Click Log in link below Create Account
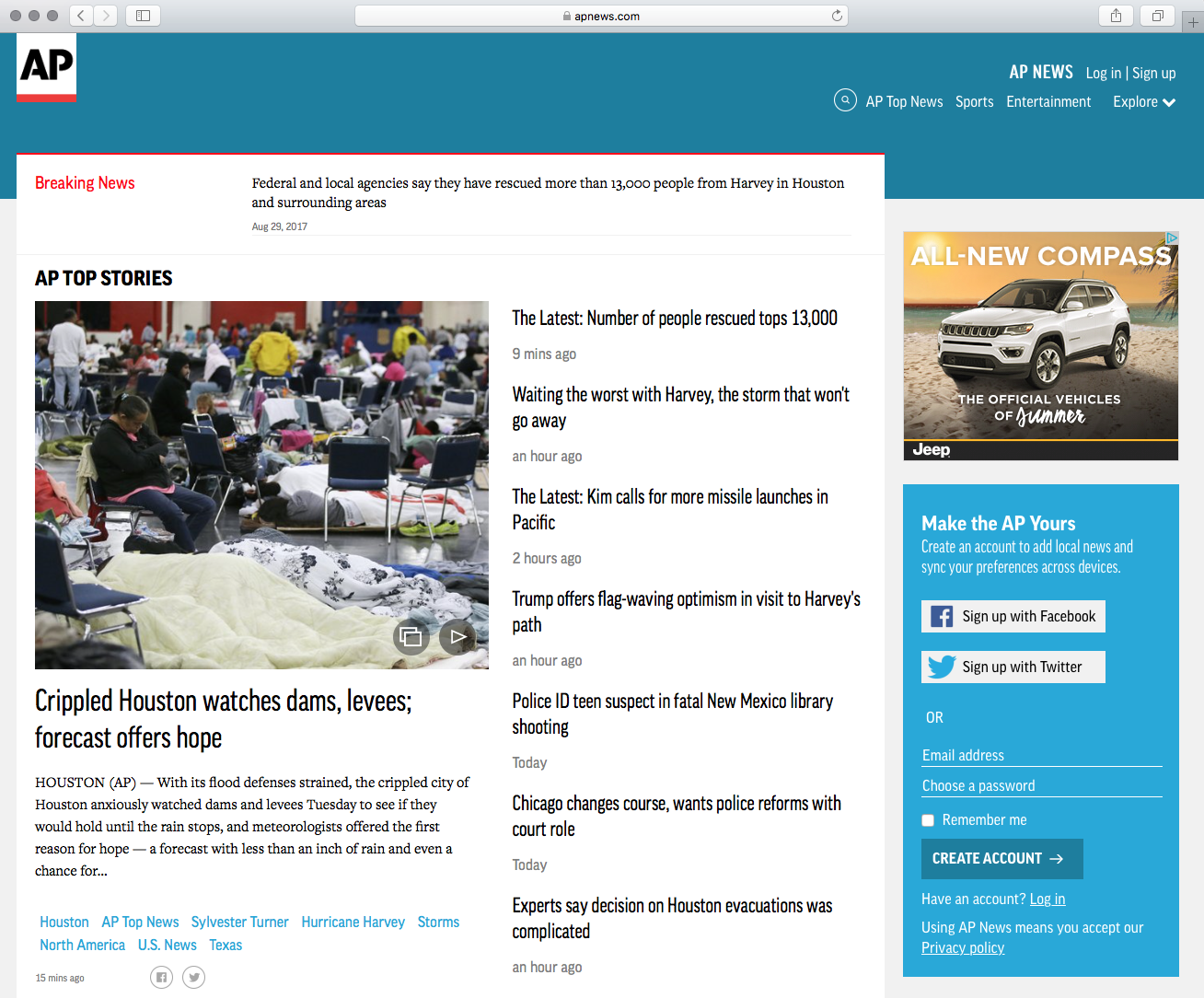1204x998 pixels. point(1048,899)
